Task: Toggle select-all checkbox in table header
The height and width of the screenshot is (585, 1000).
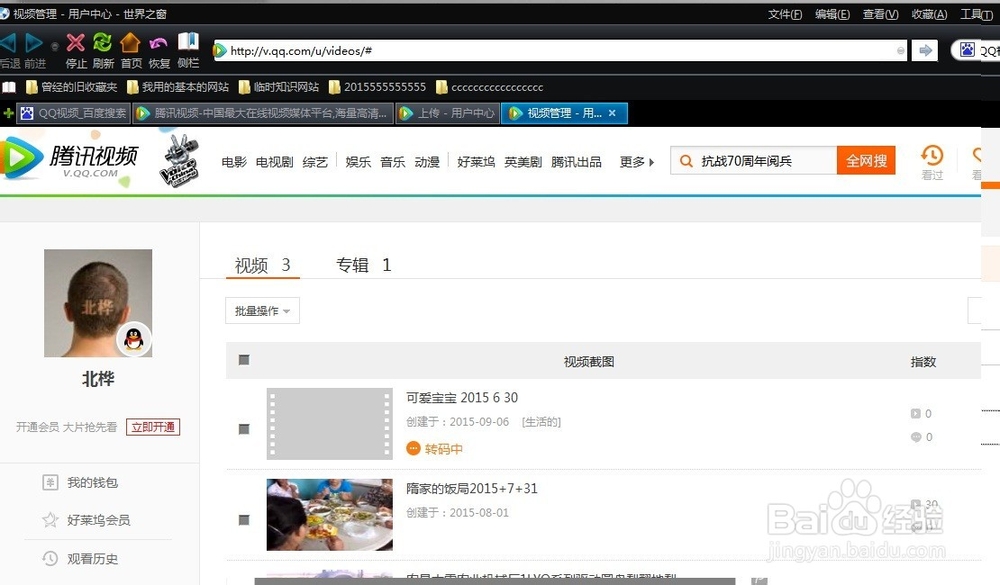Action: (244, 360)
